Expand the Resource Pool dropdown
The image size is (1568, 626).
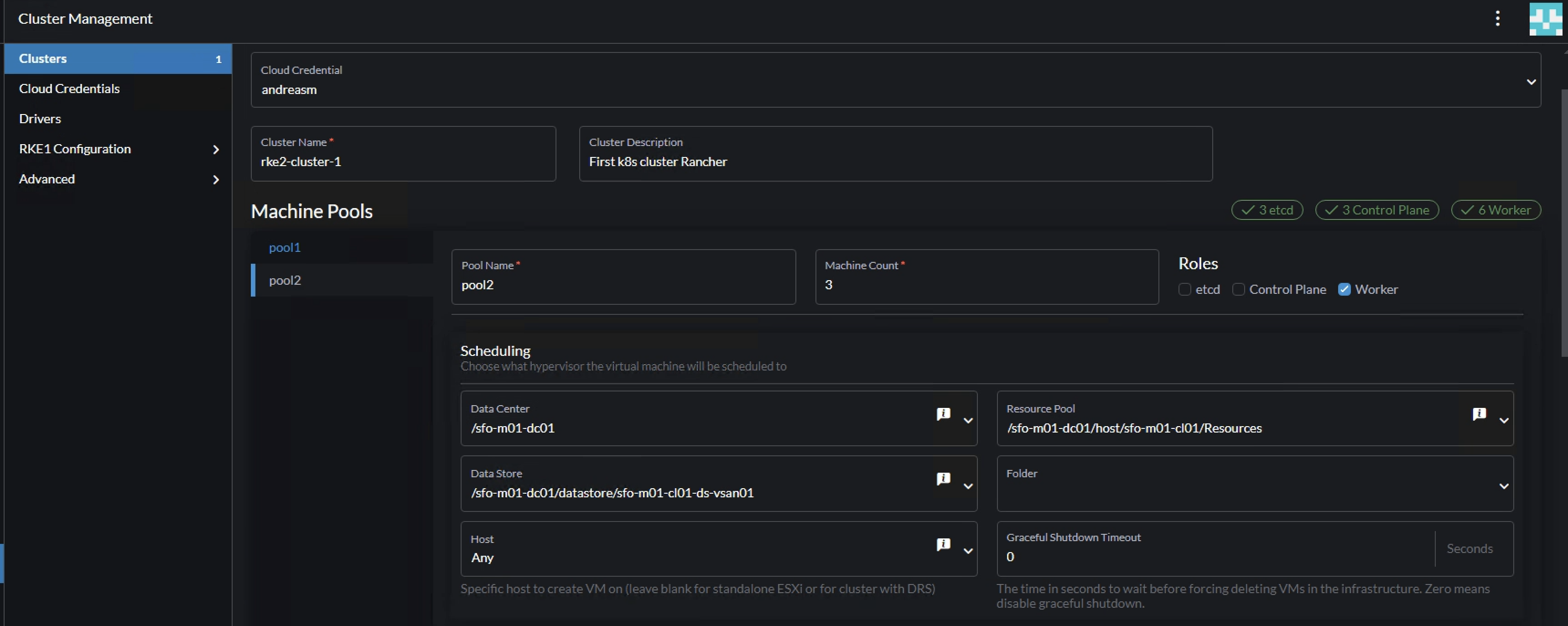click(x=1504, y=420)
